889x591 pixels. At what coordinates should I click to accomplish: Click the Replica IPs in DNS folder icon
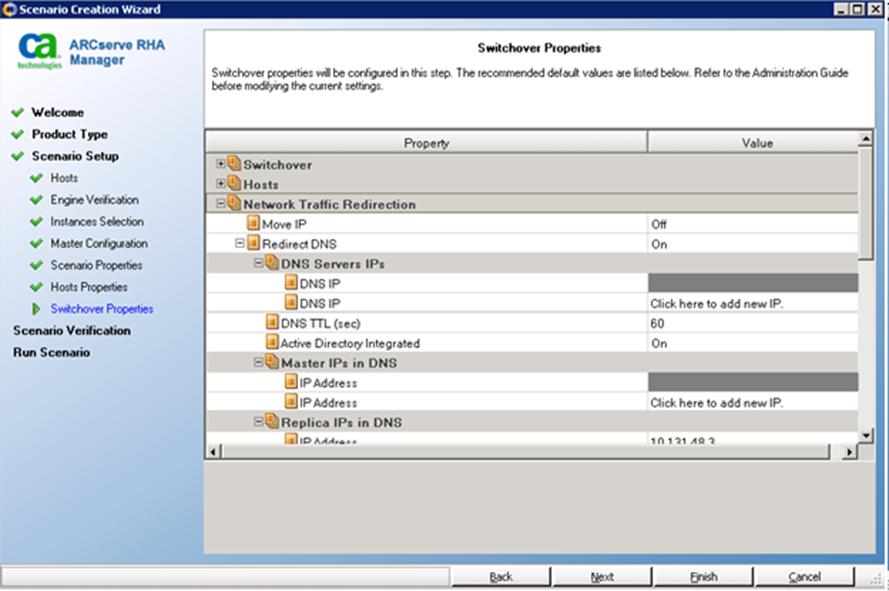(272, 421)
